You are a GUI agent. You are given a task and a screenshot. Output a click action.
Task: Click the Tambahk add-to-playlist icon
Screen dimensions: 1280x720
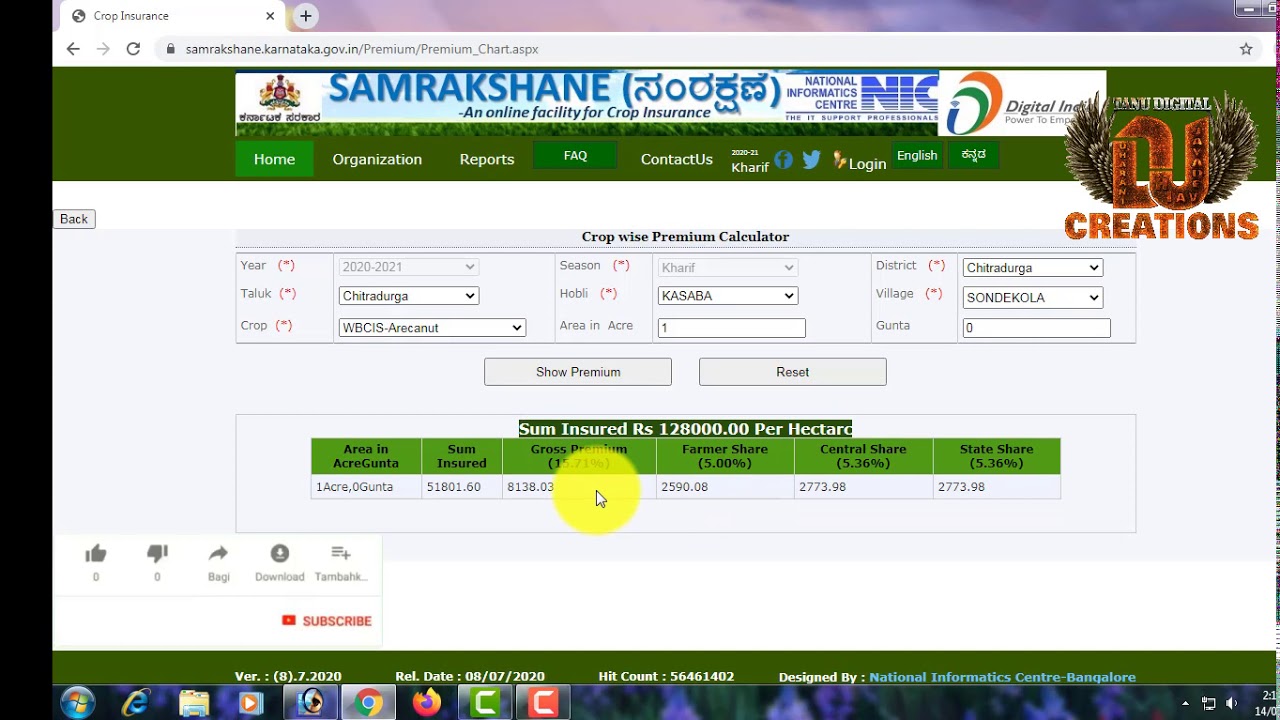[341, 554]
